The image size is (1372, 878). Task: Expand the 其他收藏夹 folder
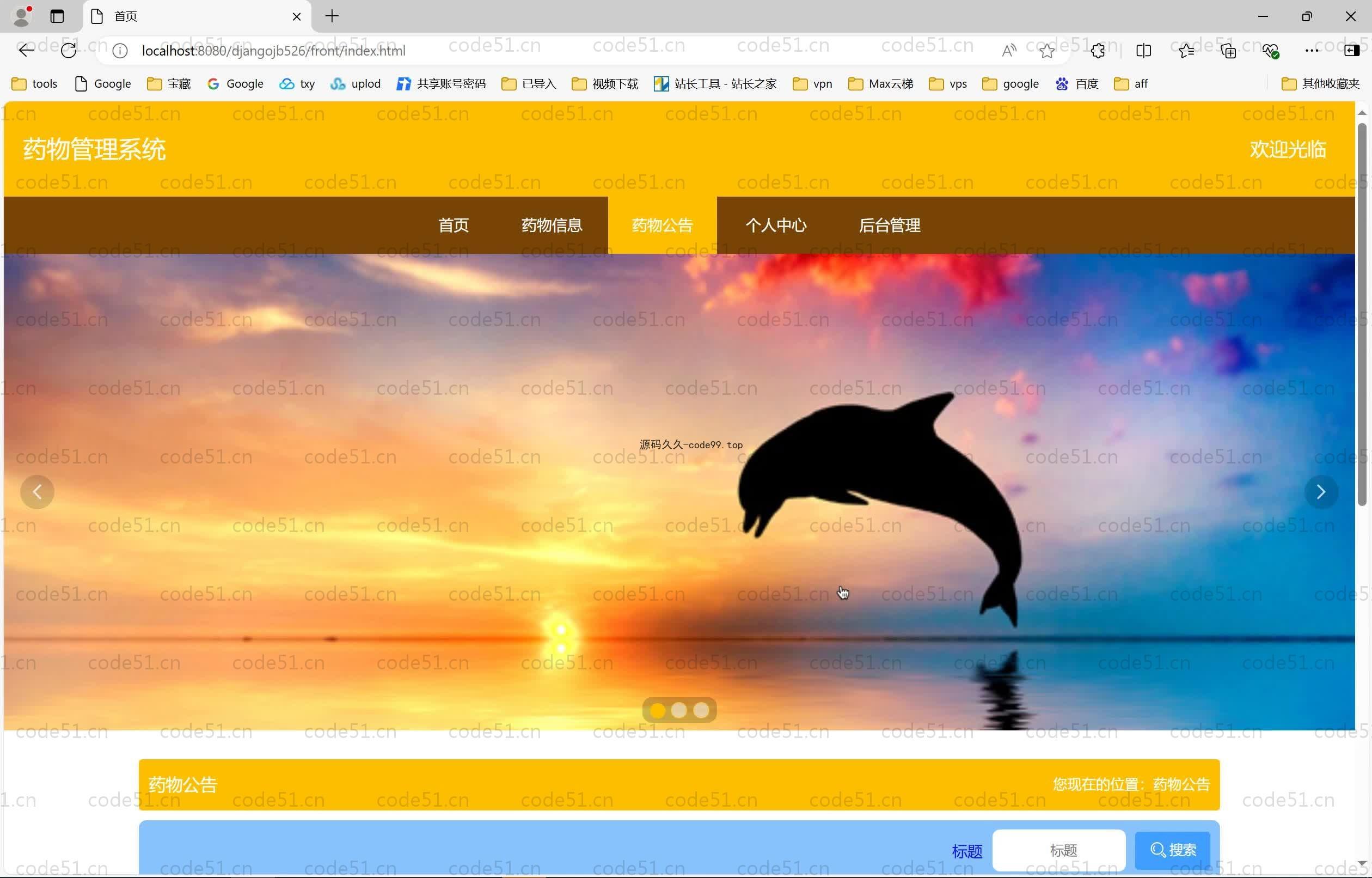1320,84
